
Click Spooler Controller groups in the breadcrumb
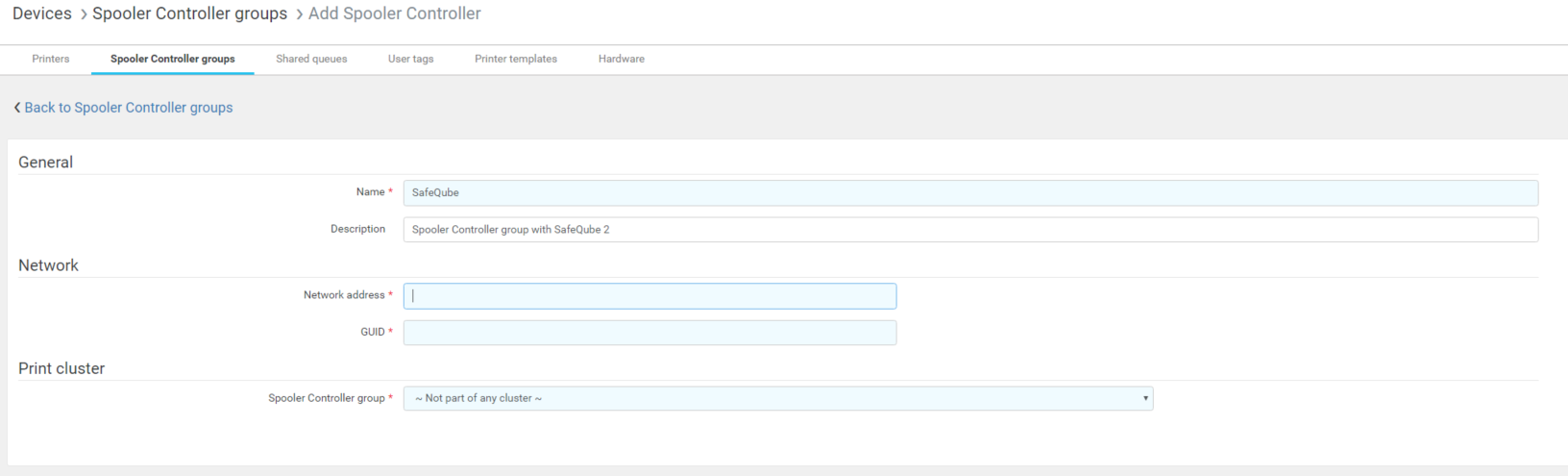(x=189, y=13)
